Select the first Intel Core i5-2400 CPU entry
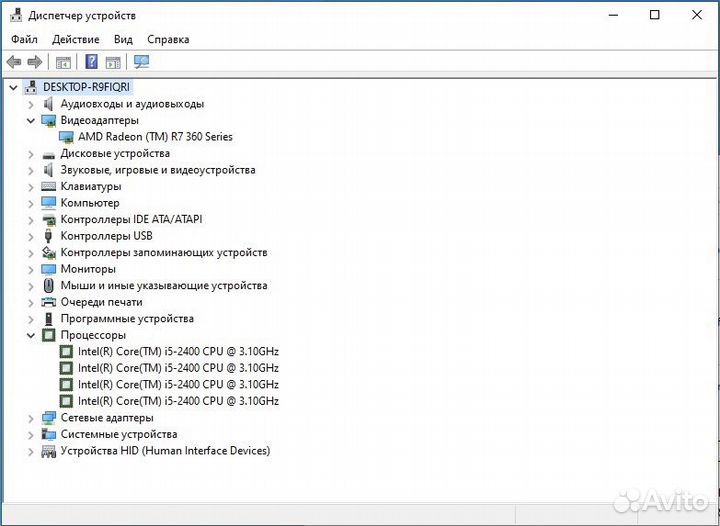The width and height of the screenshot is (720, 526). (177, 352)
